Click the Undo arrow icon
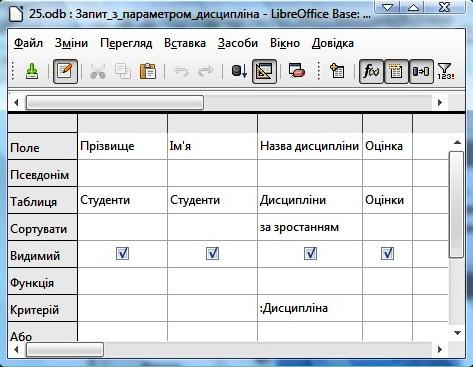 pyautogui.click(x=181, y=71)
